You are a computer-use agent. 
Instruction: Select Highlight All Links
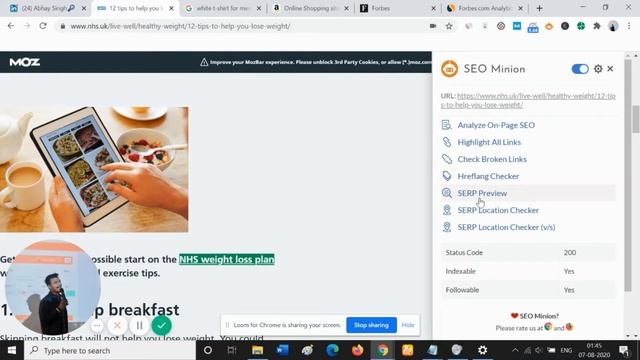pos(489,142)
